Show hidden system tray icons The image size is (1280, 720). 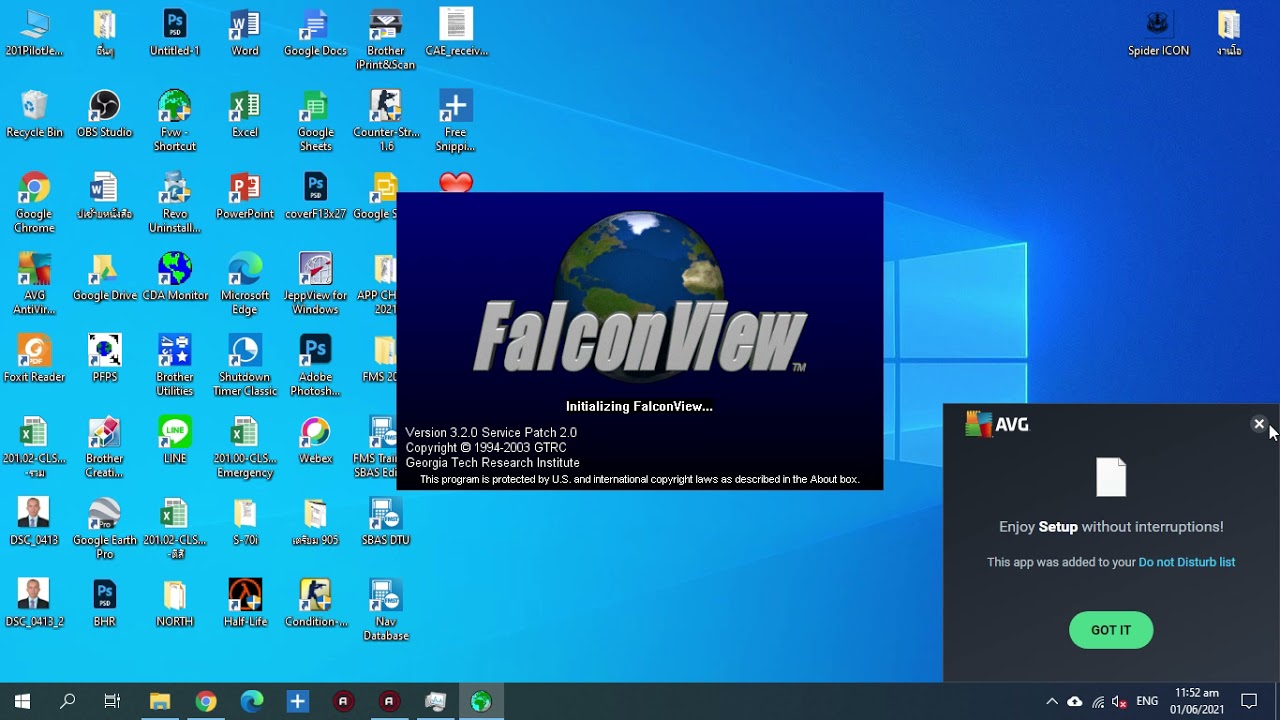tap(1051, 701)
